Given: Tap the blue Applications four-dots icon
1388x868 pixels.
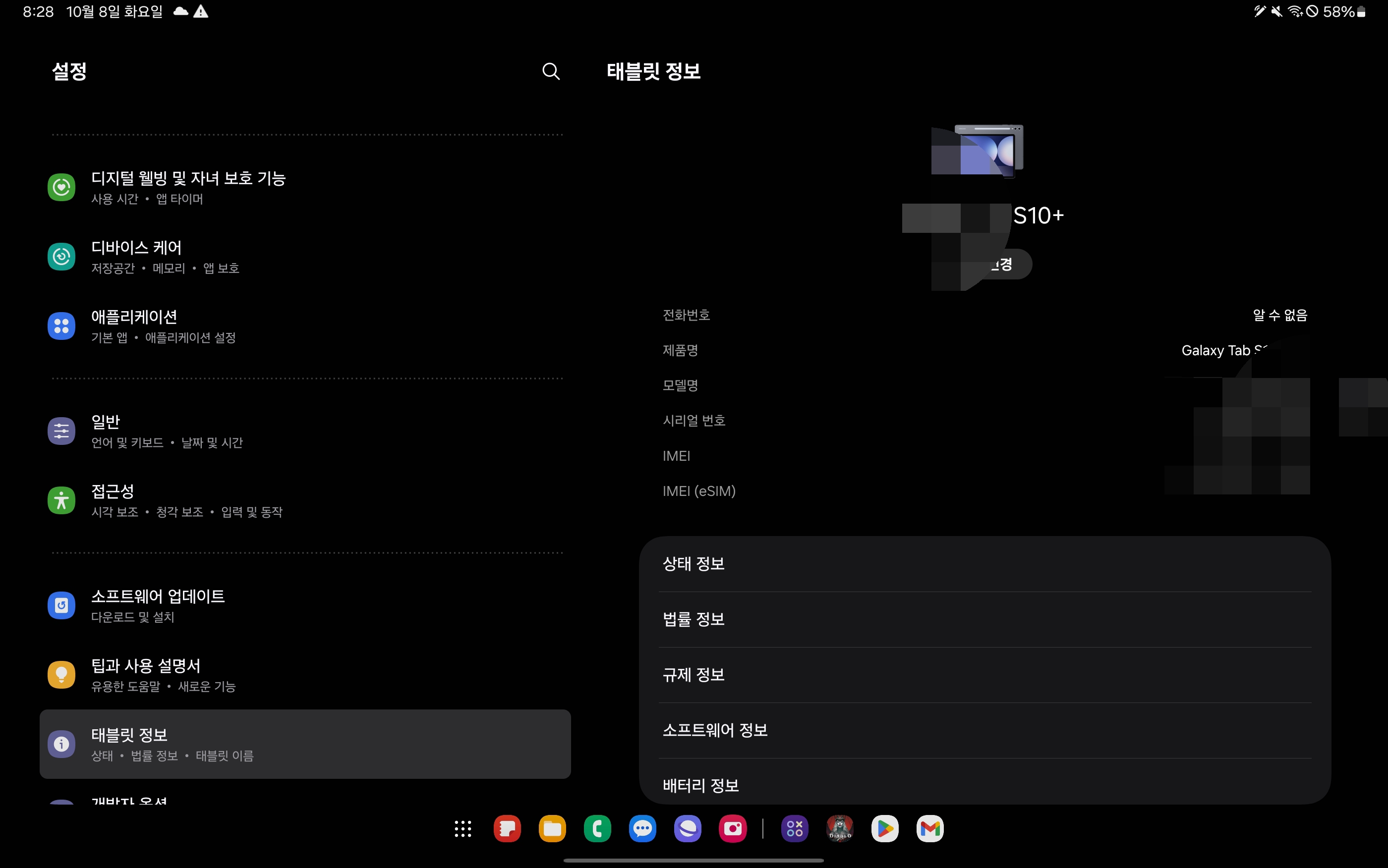Looking at the screenshot, I should pyautogui.click(x=61, y=326).
